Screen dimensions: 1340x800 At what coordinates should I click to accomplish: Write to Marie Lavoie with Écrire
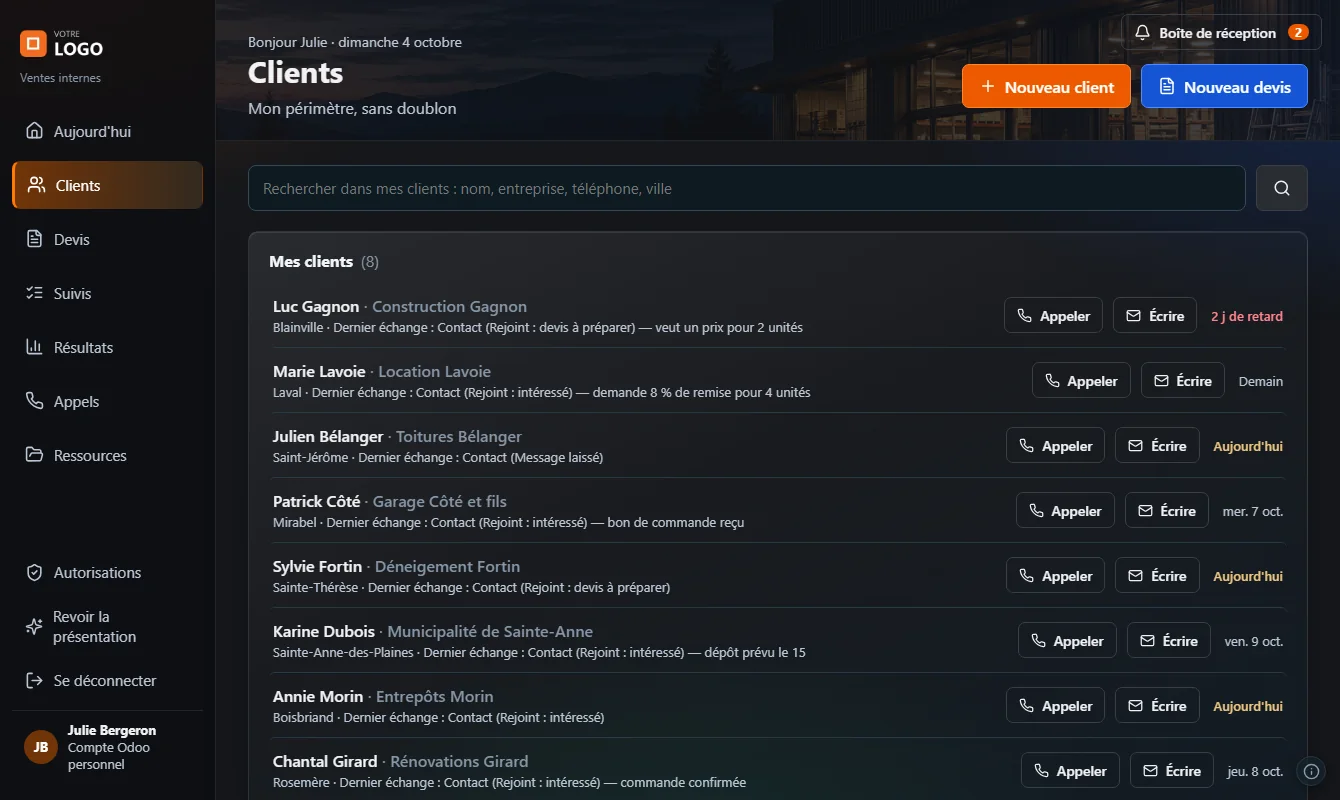point(1182,381)
